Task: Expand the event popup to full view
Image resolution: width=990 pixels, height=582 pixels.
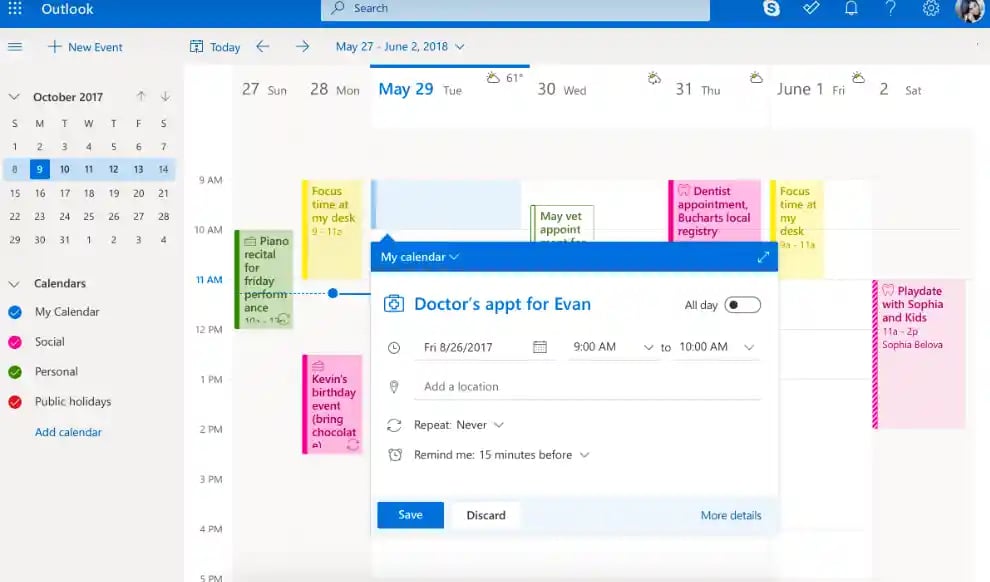Action: tap(763, 257)
